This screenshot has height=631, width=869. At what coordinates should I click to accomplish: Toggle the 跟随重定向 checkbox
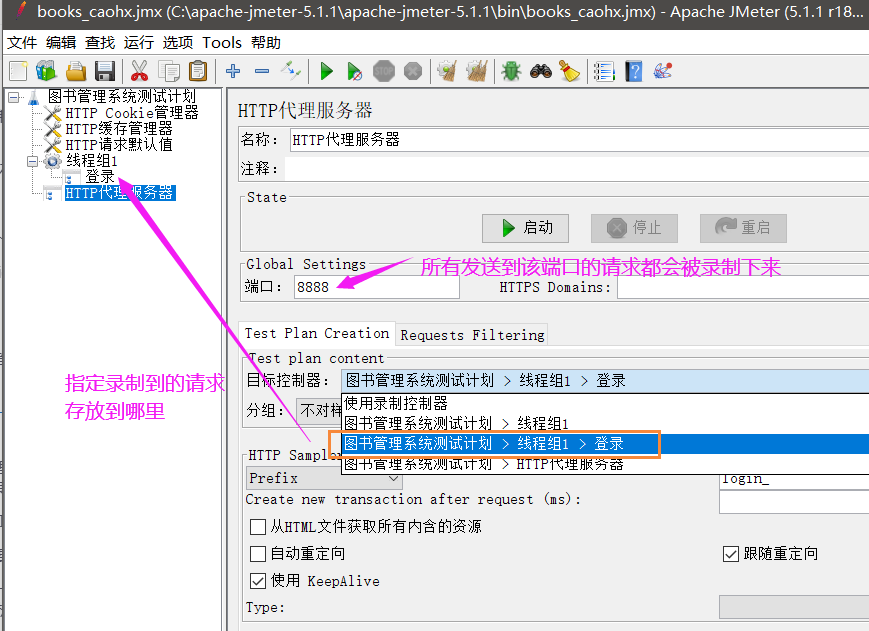coord(731,554)
